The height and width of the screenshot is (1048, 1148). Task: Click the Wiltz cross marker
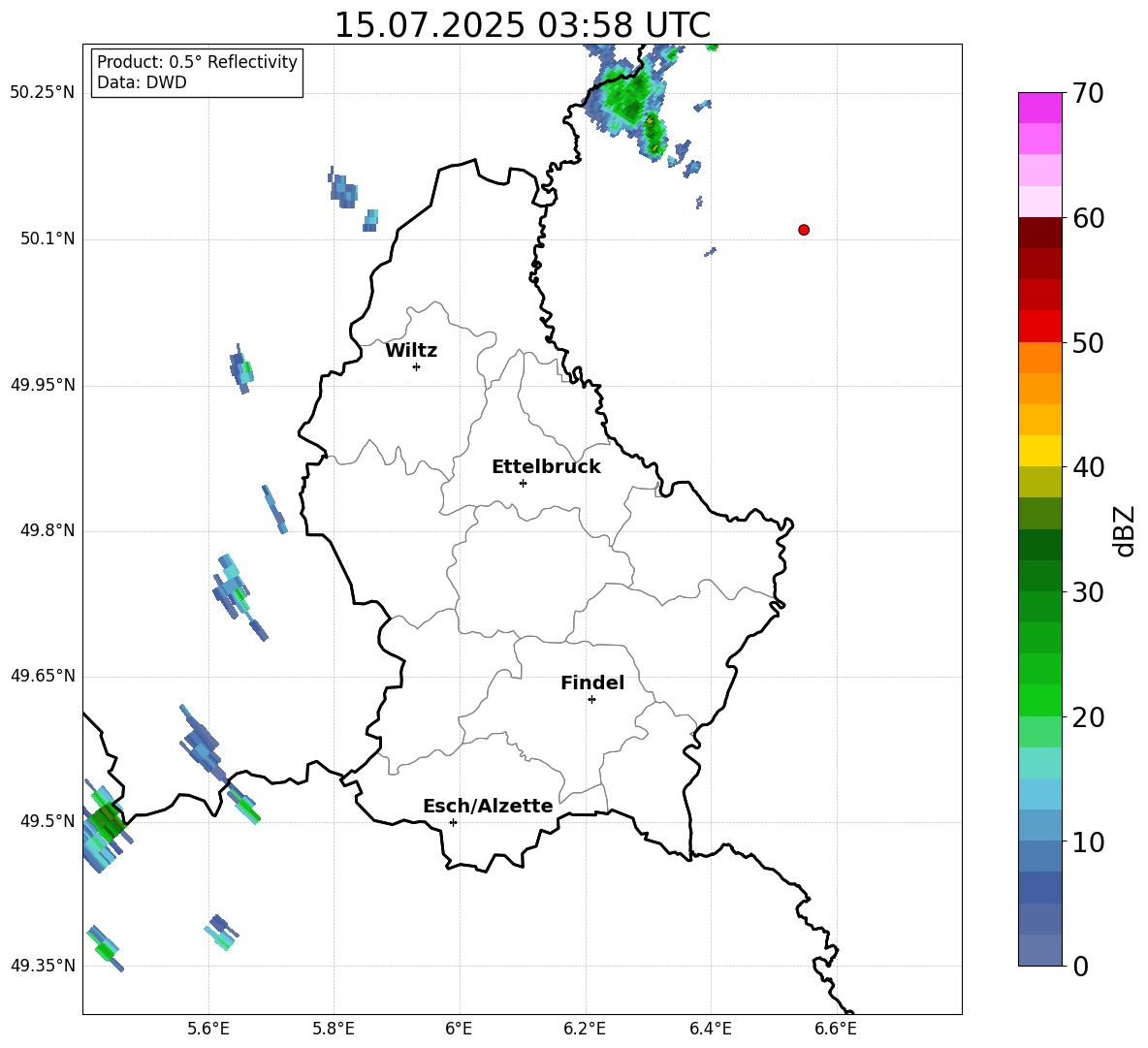pyautogui.click(x=417, y=366)
